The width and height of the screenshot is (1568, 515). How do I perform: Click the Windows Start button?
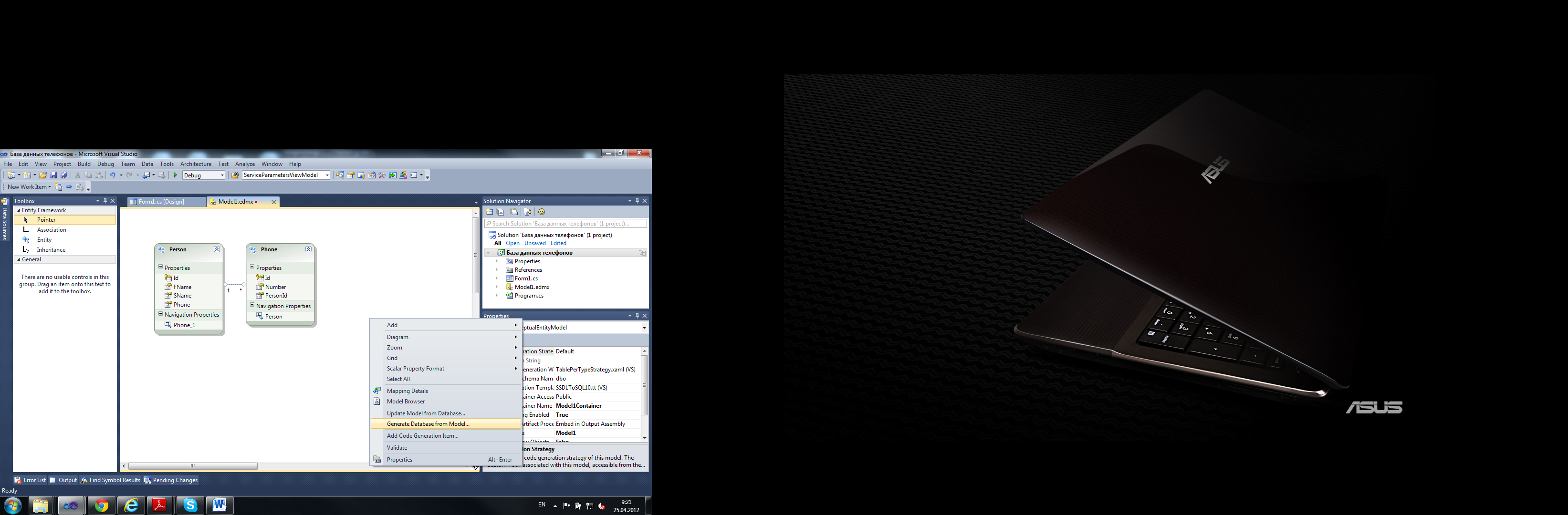(x=12, y=505)
